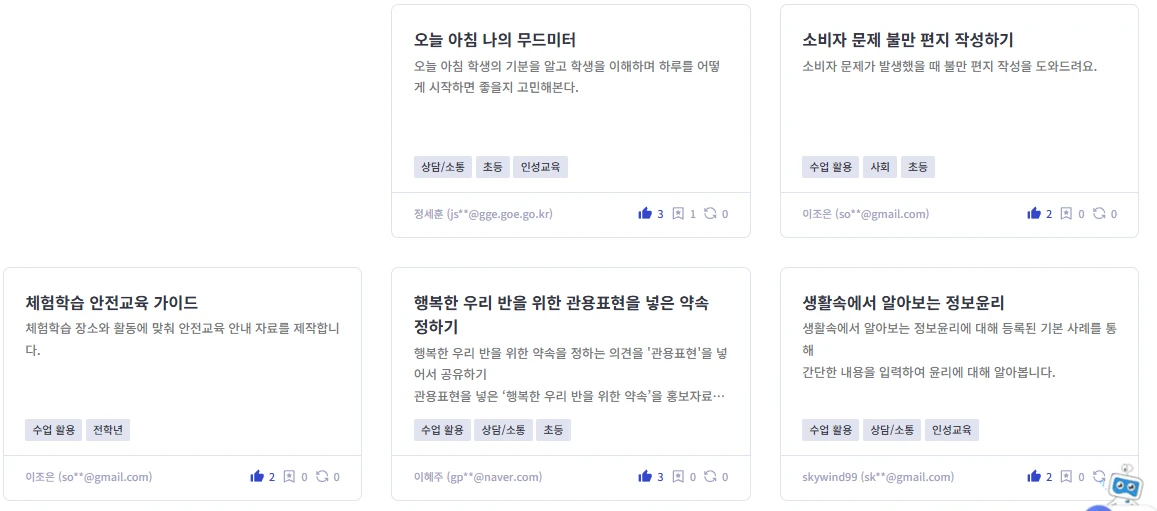Click the 전학년 tag on 체험학습 card
The height and width of the screenshot is (511, 1157).
108,430
